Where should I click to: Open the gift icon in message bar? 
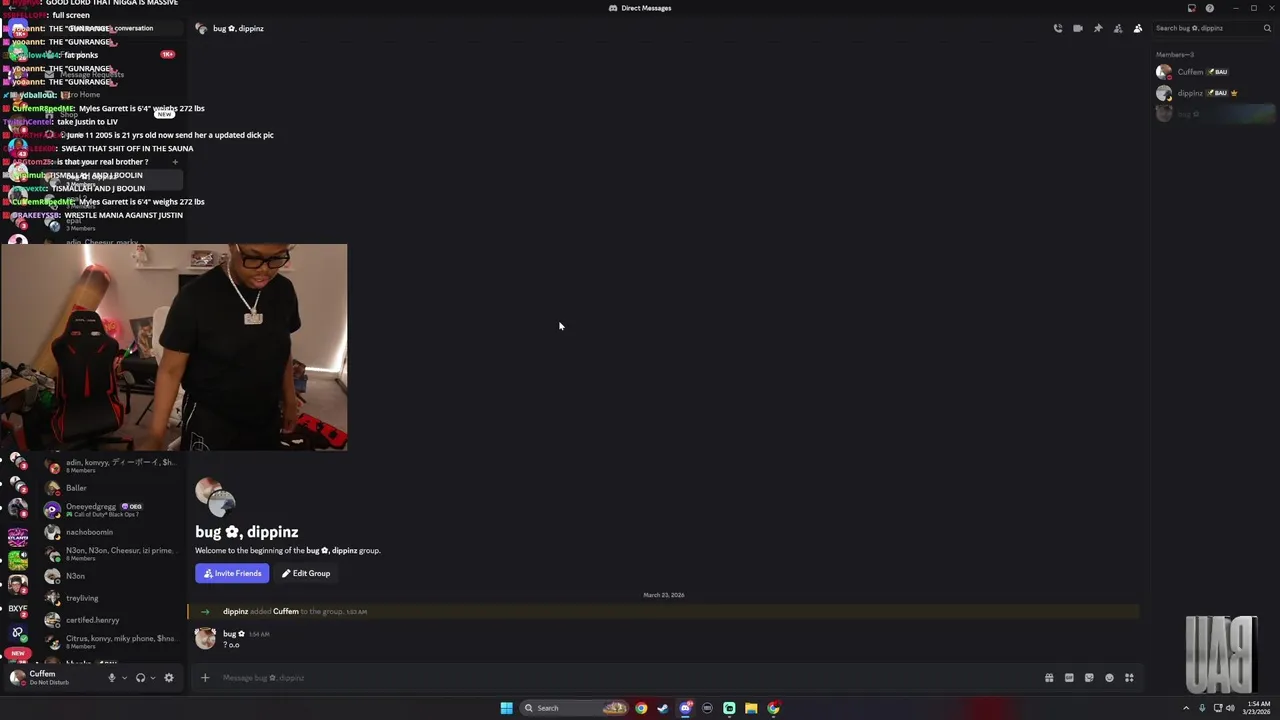(1049, 678)
